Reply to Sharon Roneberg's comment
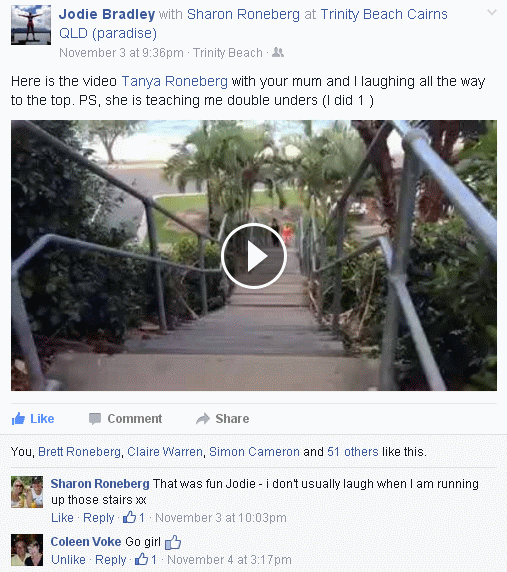 pos(99,518)
